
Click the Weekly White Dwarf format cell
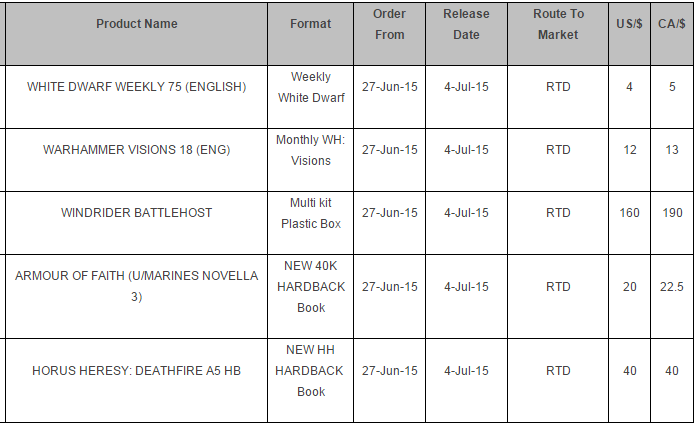point(310,87)
